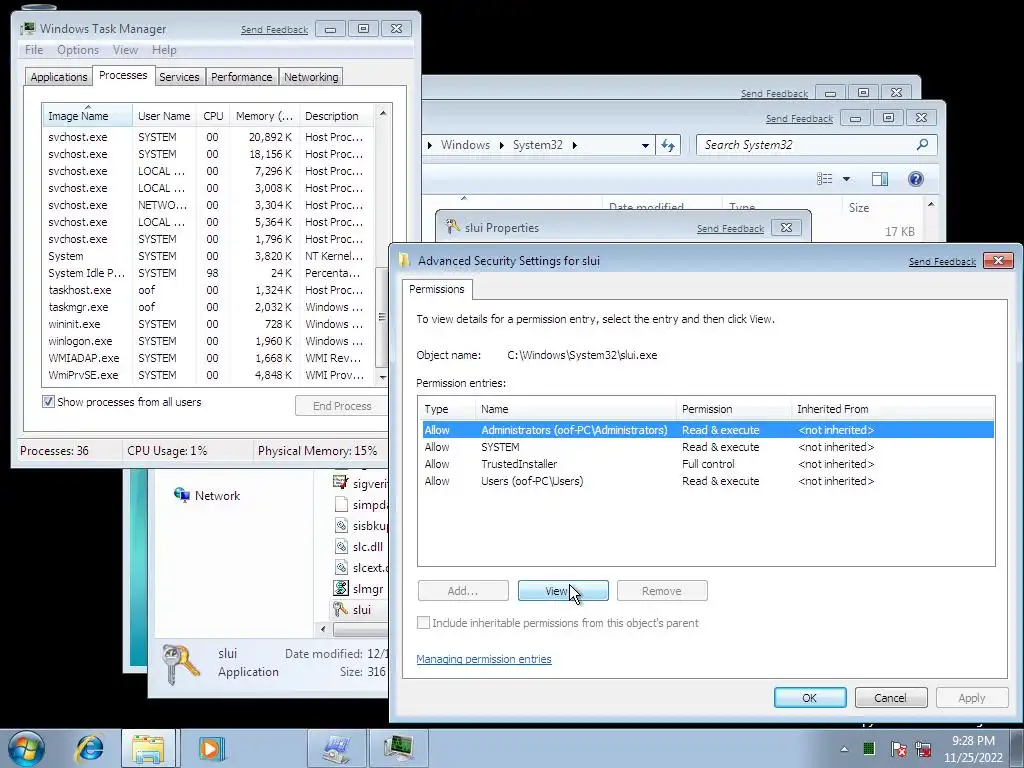Launch Internet Explorer from the taskbar
Image resolution: width=1024 pixels, height=768 pixels.
point(89,748)
